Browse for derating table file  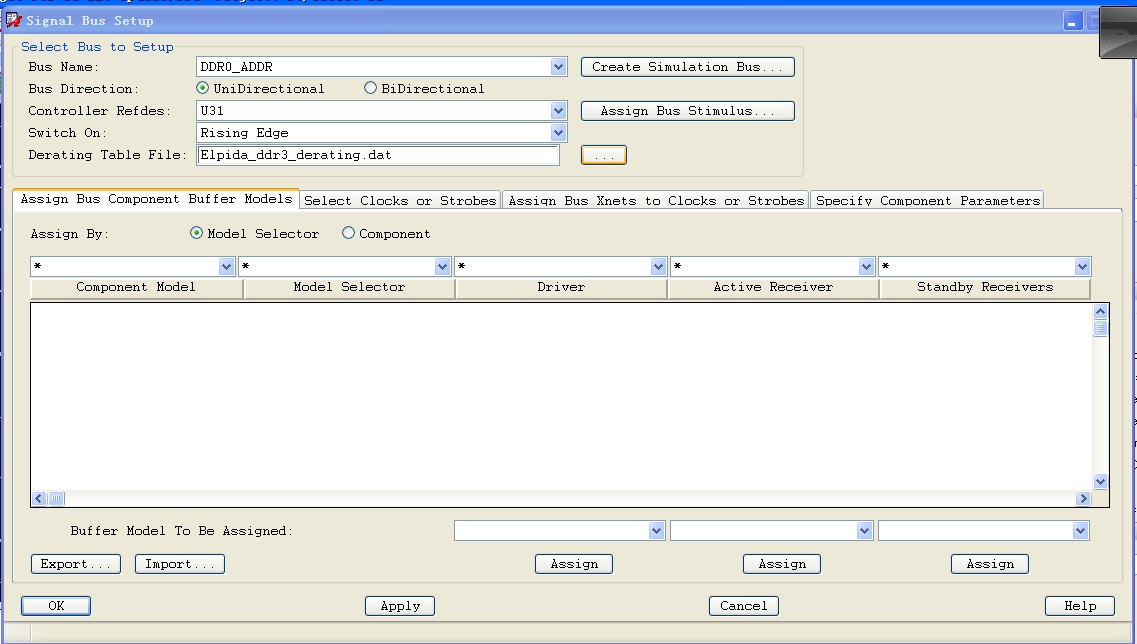(x=603, y=155)
